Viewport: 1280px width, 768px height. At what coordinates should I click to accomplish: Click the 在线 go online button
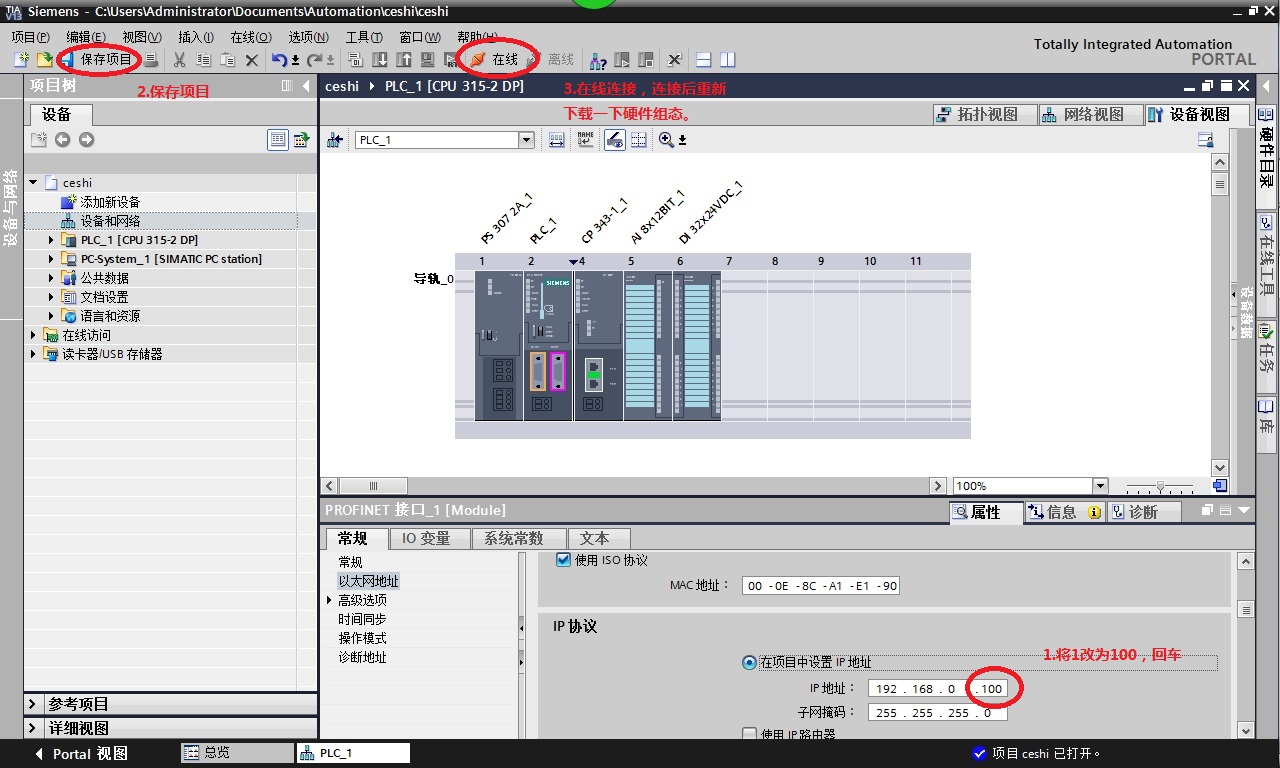[x=496, y=60]
